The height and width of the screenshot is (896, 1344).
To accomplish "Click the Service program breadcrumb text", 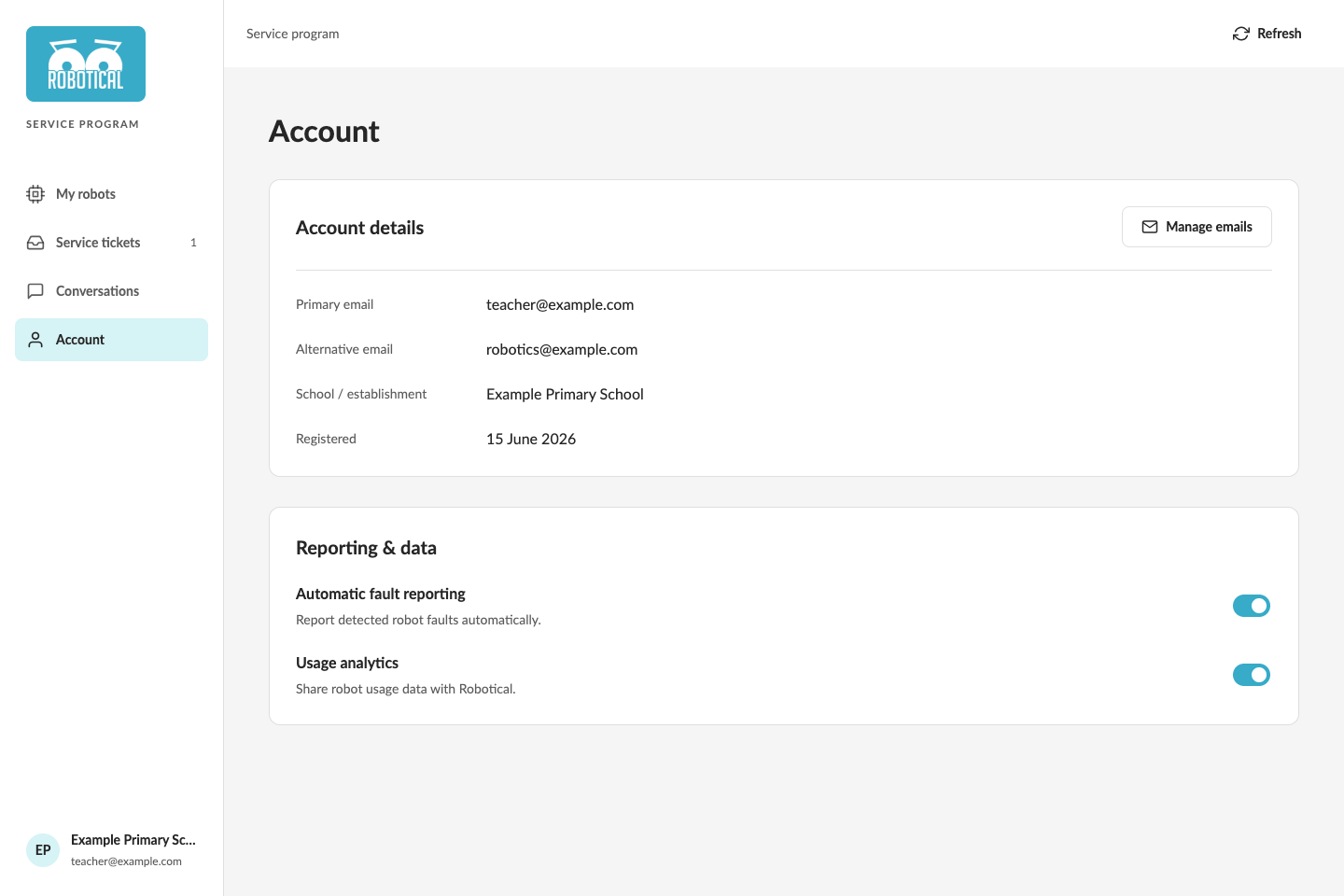I will (293, 34).
